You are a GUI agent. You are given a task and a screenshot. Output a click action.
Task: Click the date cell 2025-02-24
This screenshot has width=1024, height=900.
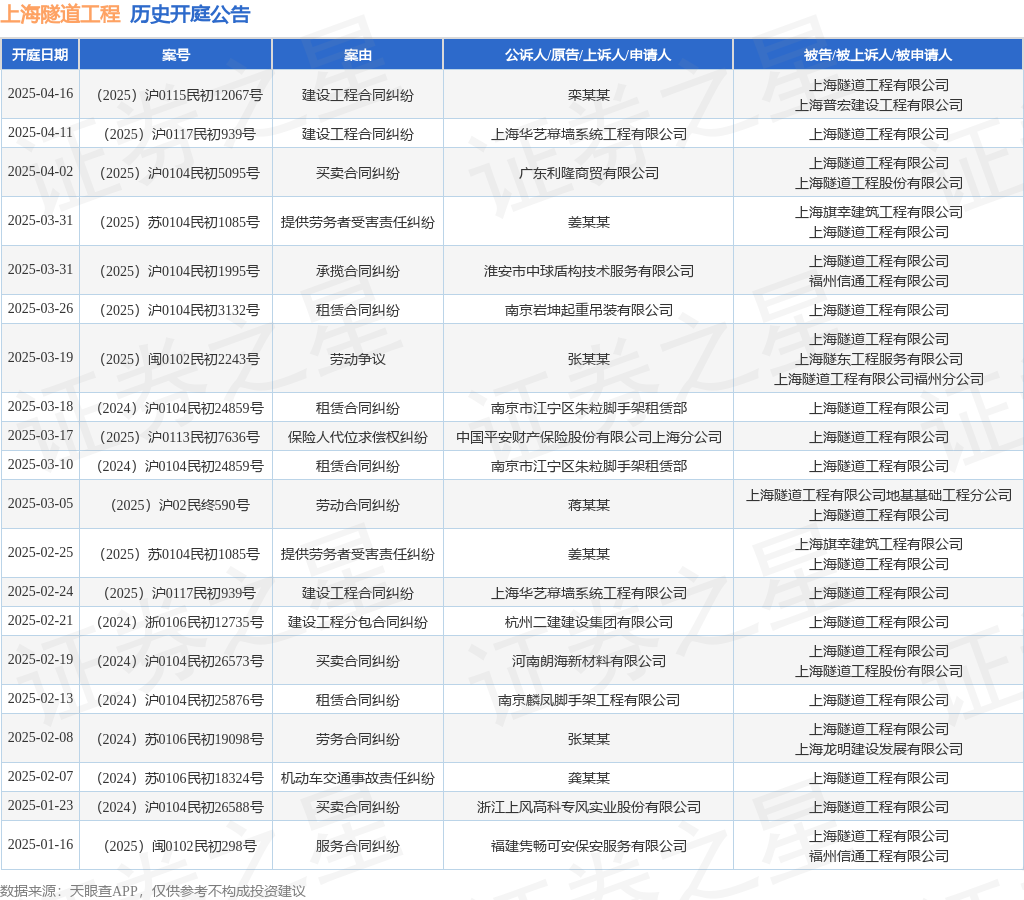coord(40,591)
